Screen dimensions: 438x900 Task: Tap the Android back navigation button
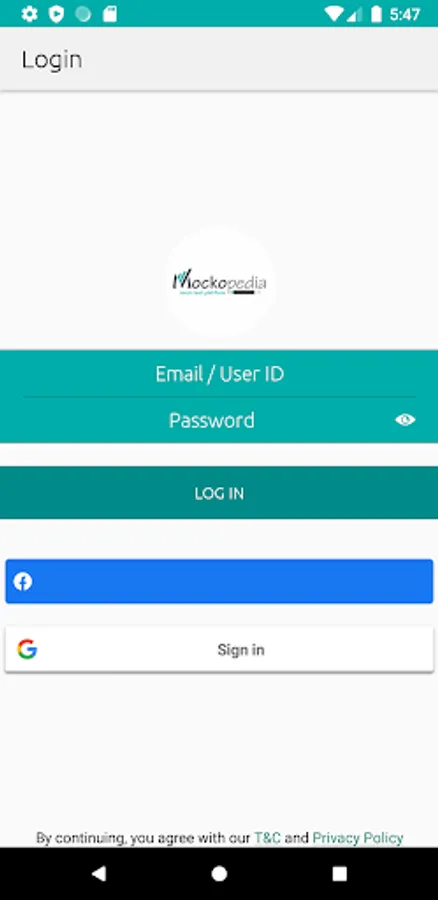99,873
